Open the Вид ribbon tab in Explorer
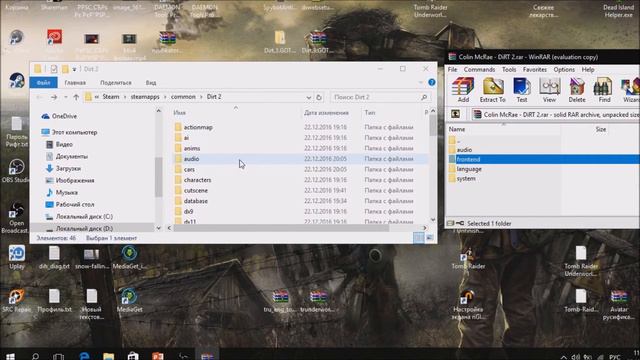The width and height of the screenshot is (640, 360). click(x=151, y=82)
